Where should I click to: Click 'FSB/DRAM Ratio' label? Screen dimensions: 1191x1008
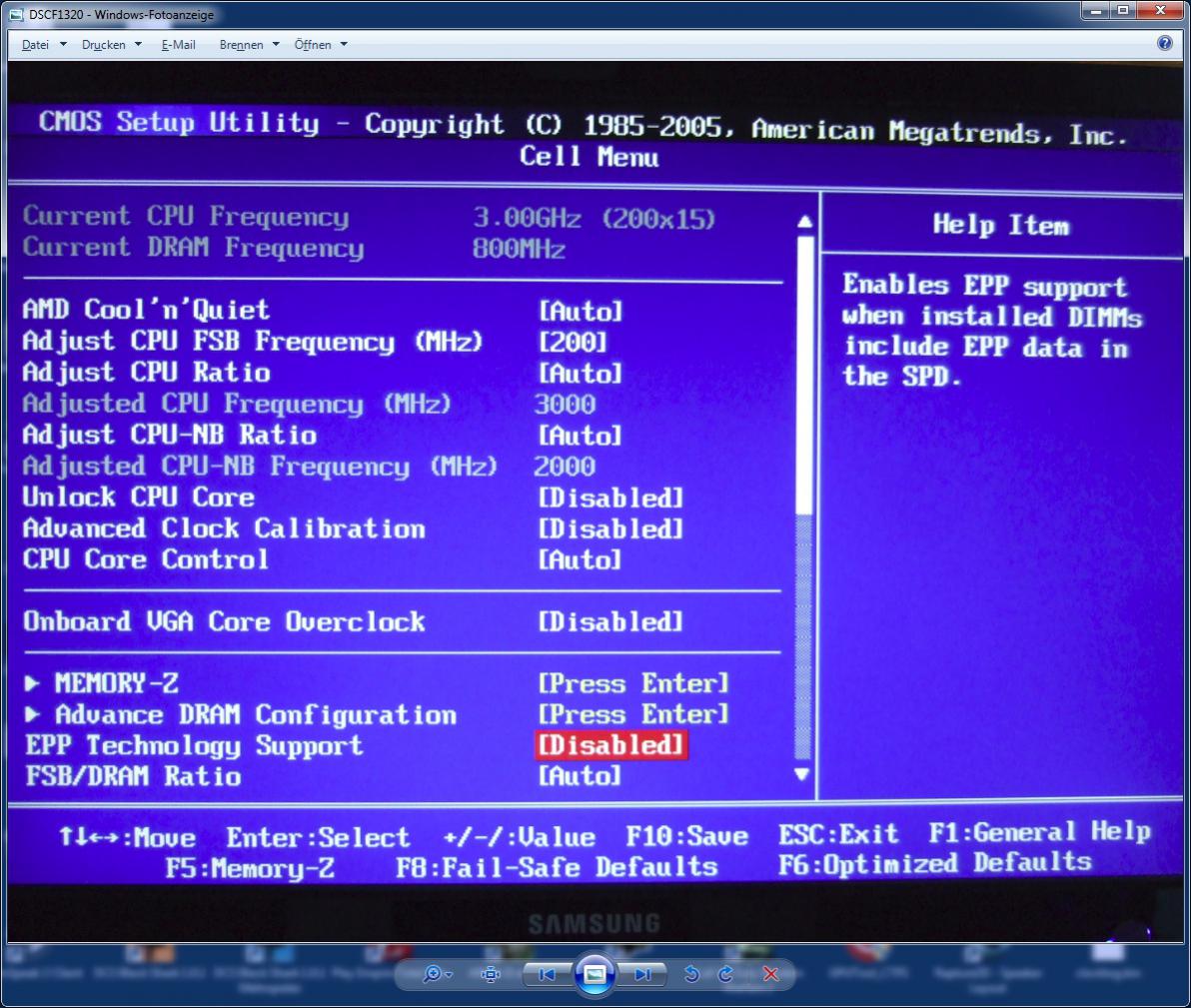click(133, 776)
